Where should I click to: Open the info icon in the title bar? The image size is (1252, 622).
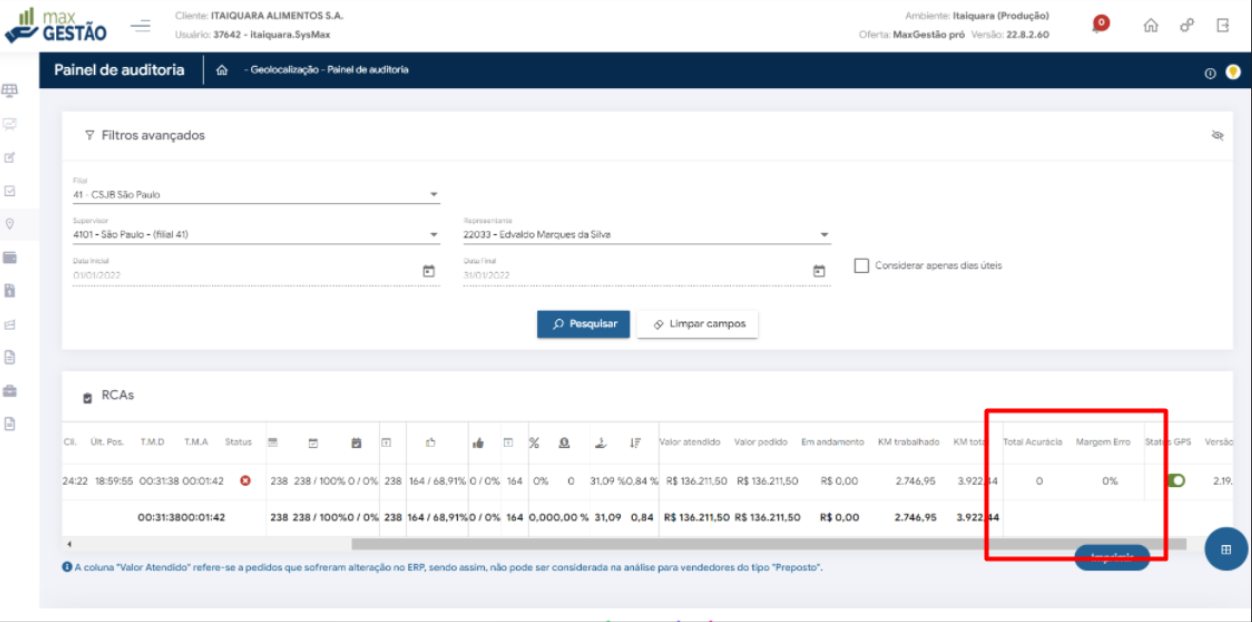coord(1210,73)
